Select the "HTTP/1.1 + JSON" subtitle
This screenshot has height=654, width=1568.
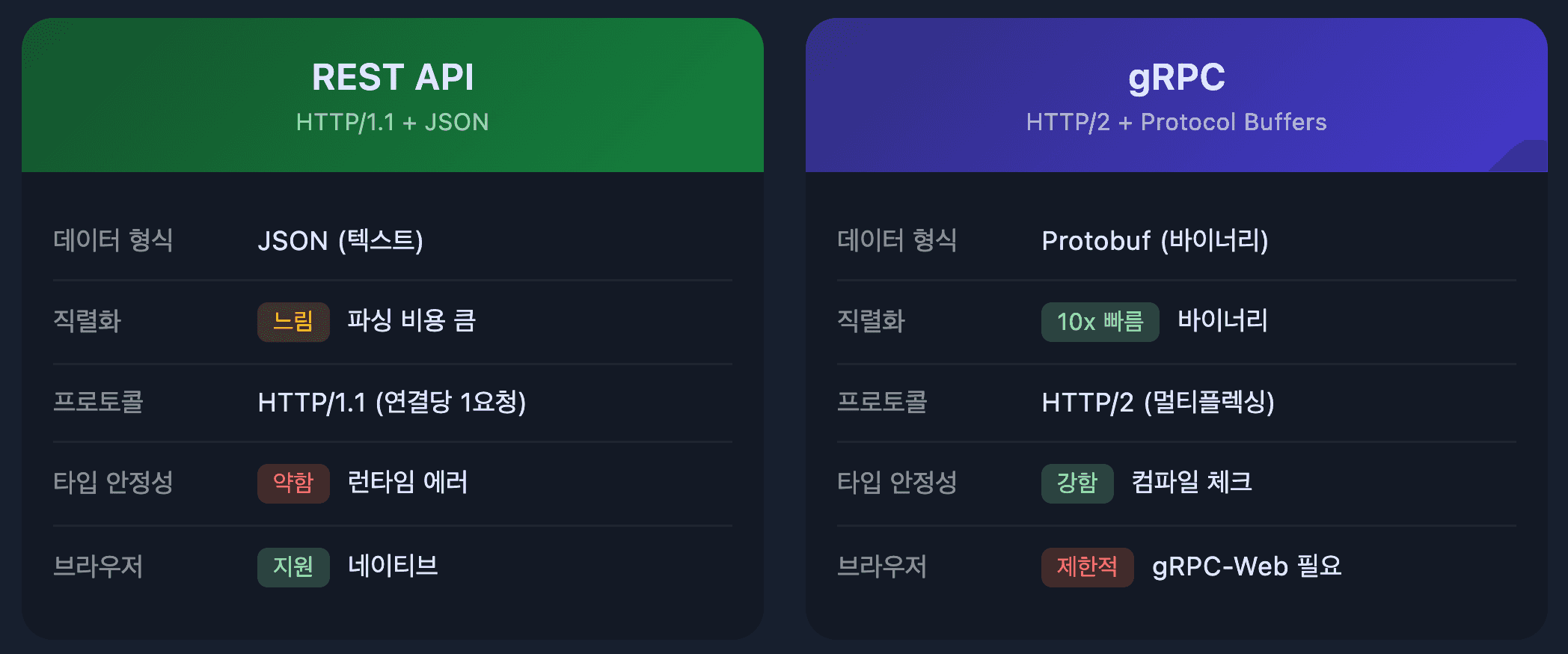point(393,122)
